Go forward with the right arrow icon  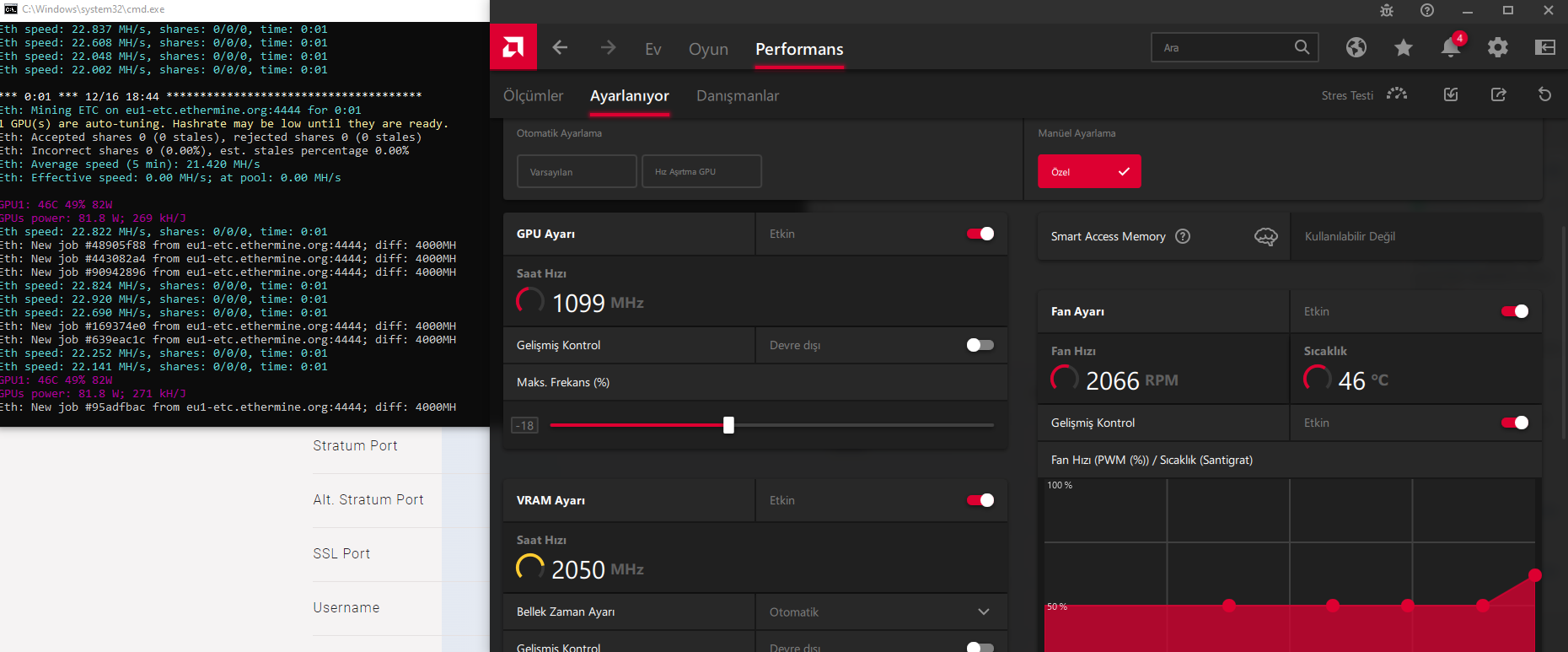(x=608, y=47)
